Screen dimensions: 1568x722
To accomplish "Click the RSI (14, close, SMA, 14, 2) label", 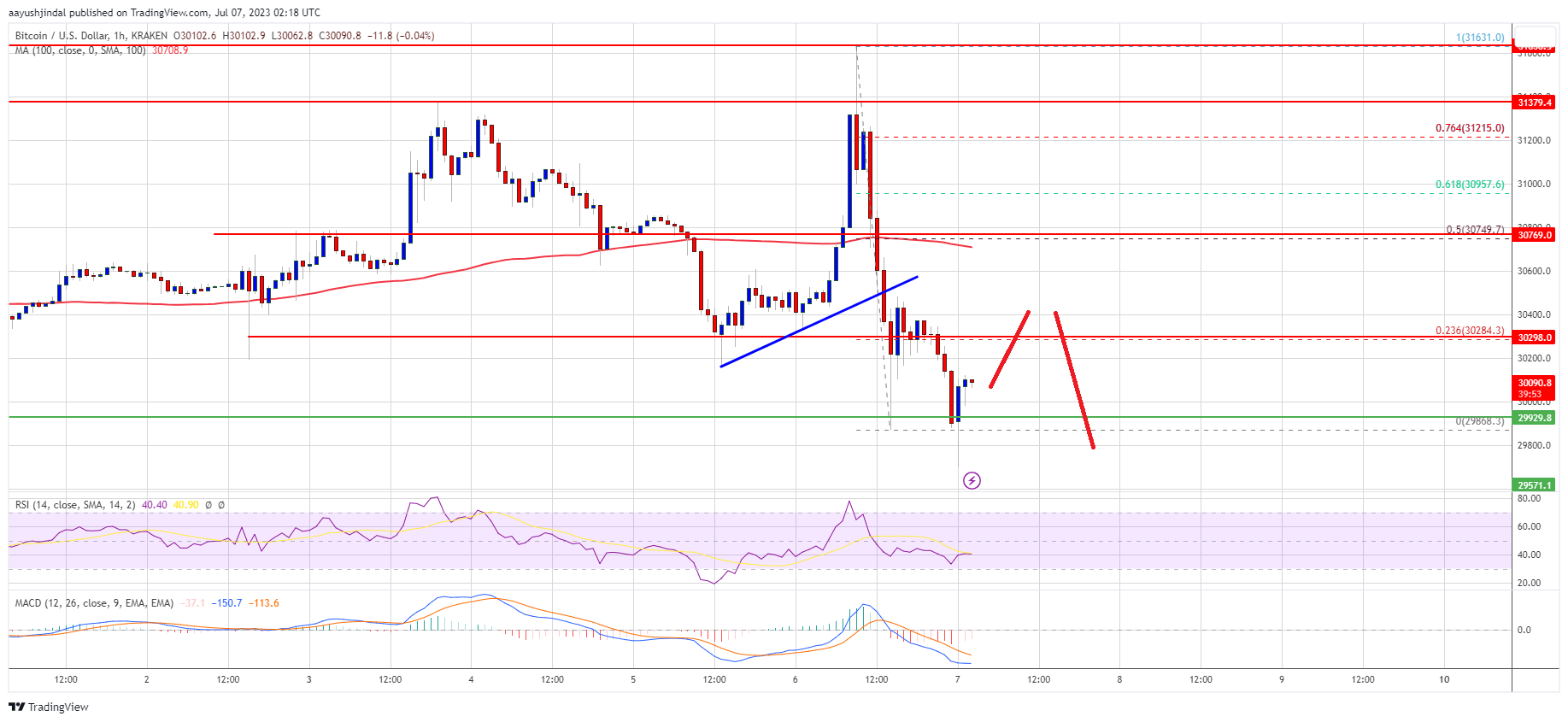I will (75, 505).
